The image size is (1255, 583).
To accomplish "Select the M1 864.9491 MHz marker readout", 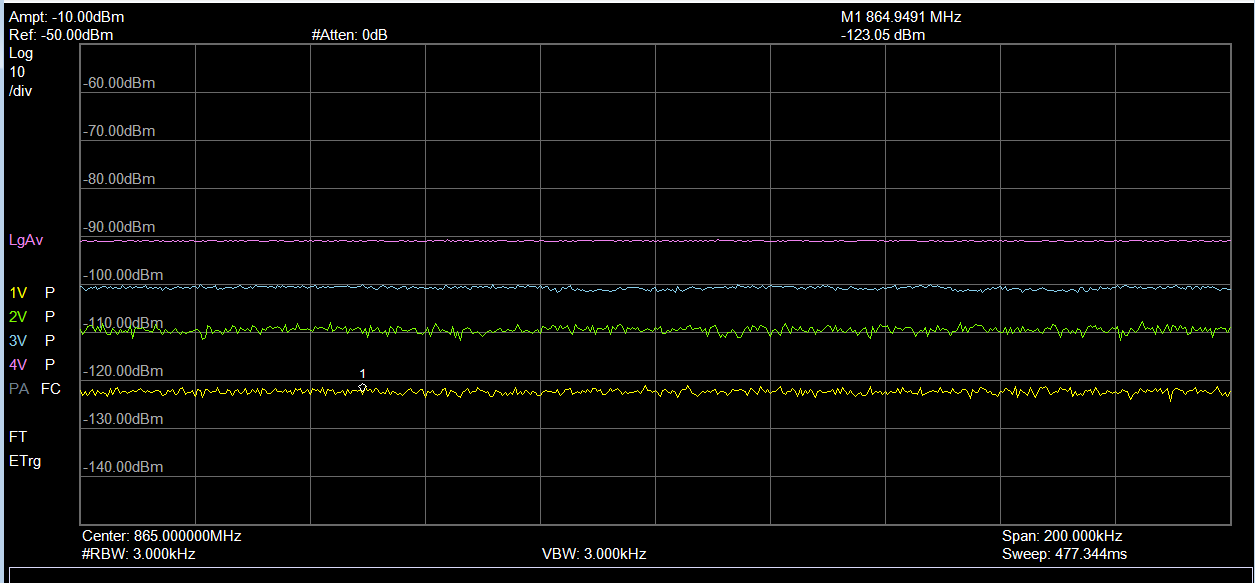I will tap(901, 17).
